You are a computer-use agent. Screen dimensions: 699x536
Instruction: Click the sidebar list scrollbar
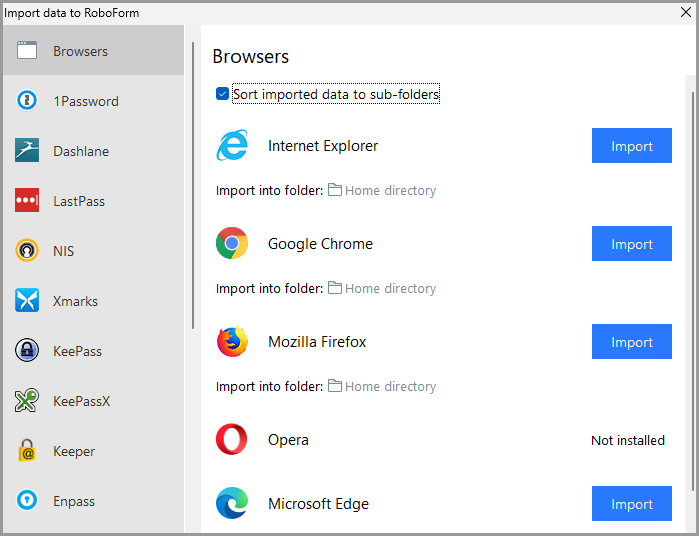click(x=193, y=186)
